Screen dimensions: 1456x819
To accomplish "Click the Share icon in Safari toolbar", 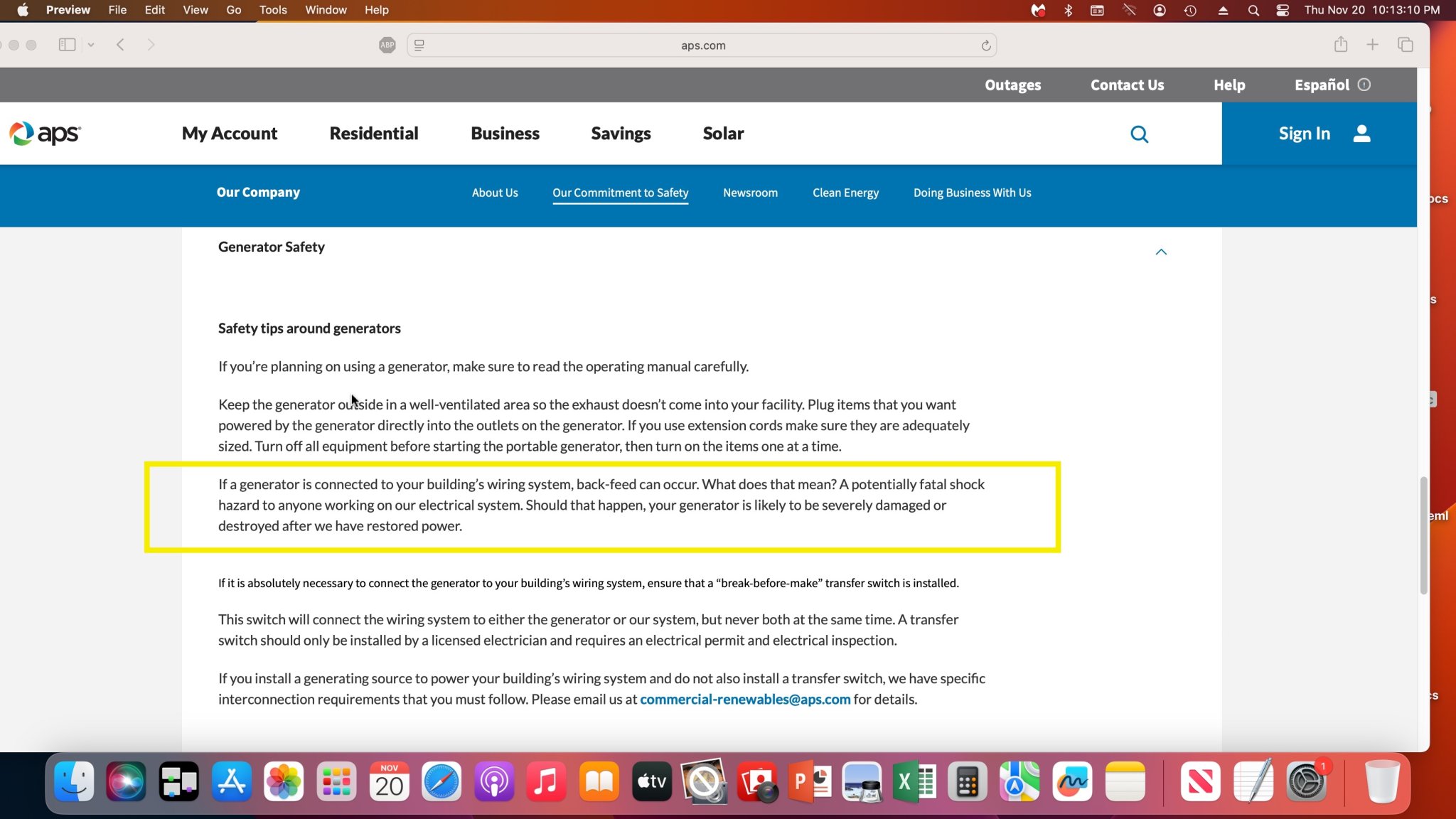I will (1341, 45).
